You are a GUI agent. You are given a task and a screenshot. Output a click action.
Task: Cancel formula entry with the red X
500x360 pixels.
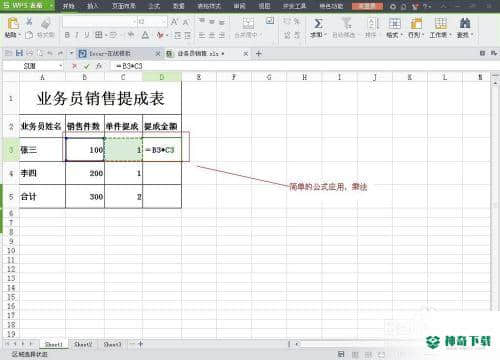(x=75, y=66)
